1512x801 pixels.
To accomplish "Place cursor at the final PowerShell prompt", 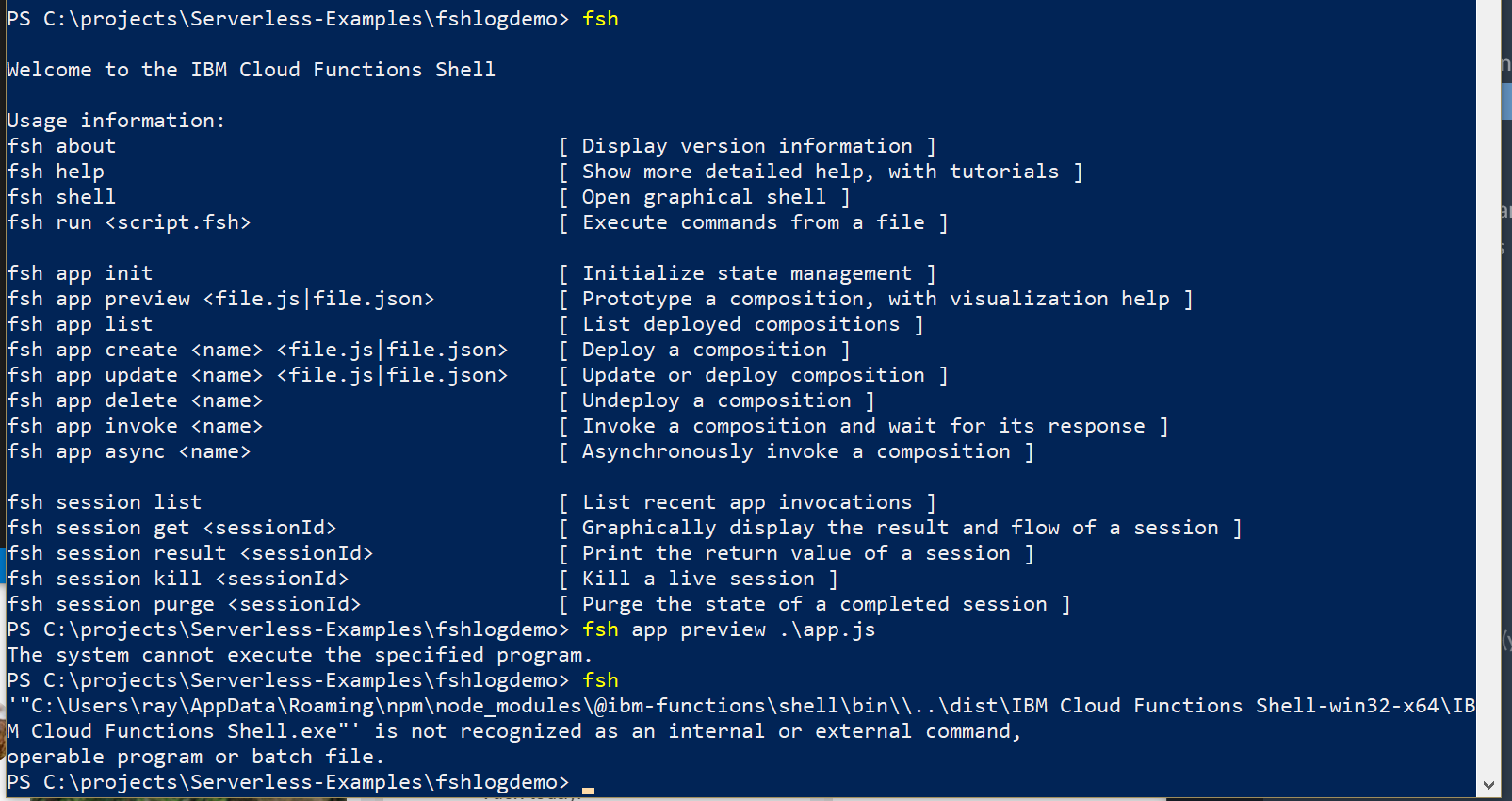I will 588,784.
